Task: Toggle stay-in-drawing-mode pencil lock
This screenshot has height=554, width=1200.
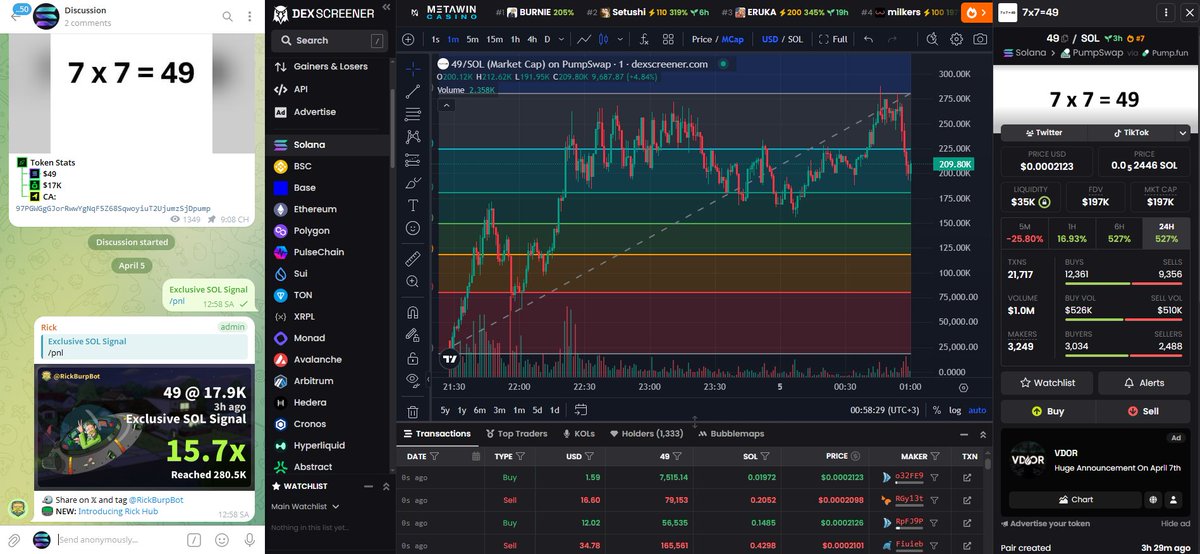Action: (x=414, y=335)
